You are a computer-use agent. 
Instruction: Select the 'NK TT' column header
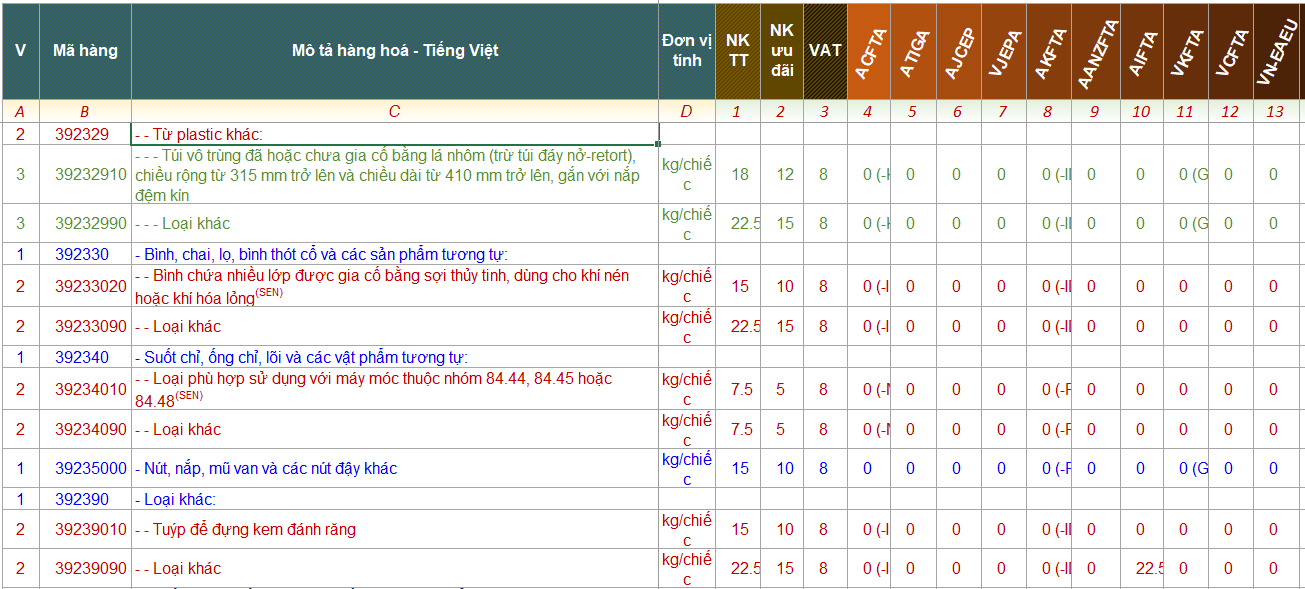coord(737,51)
